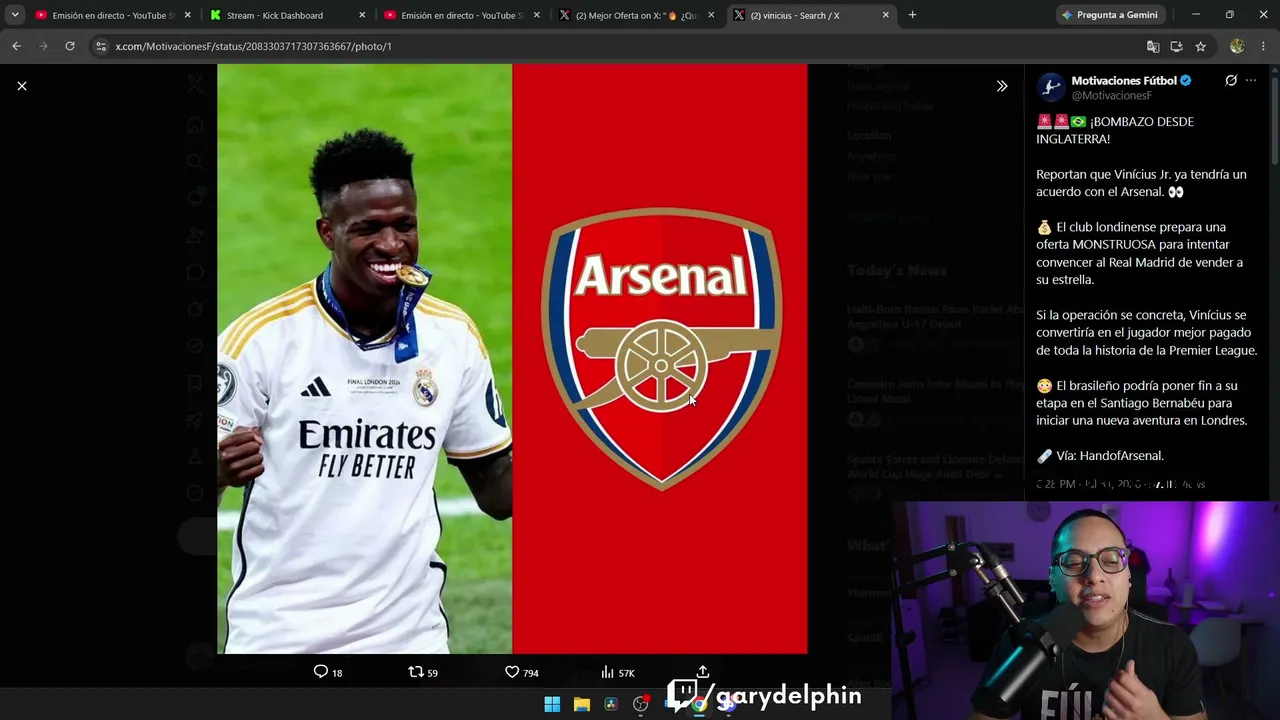Open the Motivaciones Fútbol profile name link
This screenshot has height=720, width=1280.
tap(1124, 81)
